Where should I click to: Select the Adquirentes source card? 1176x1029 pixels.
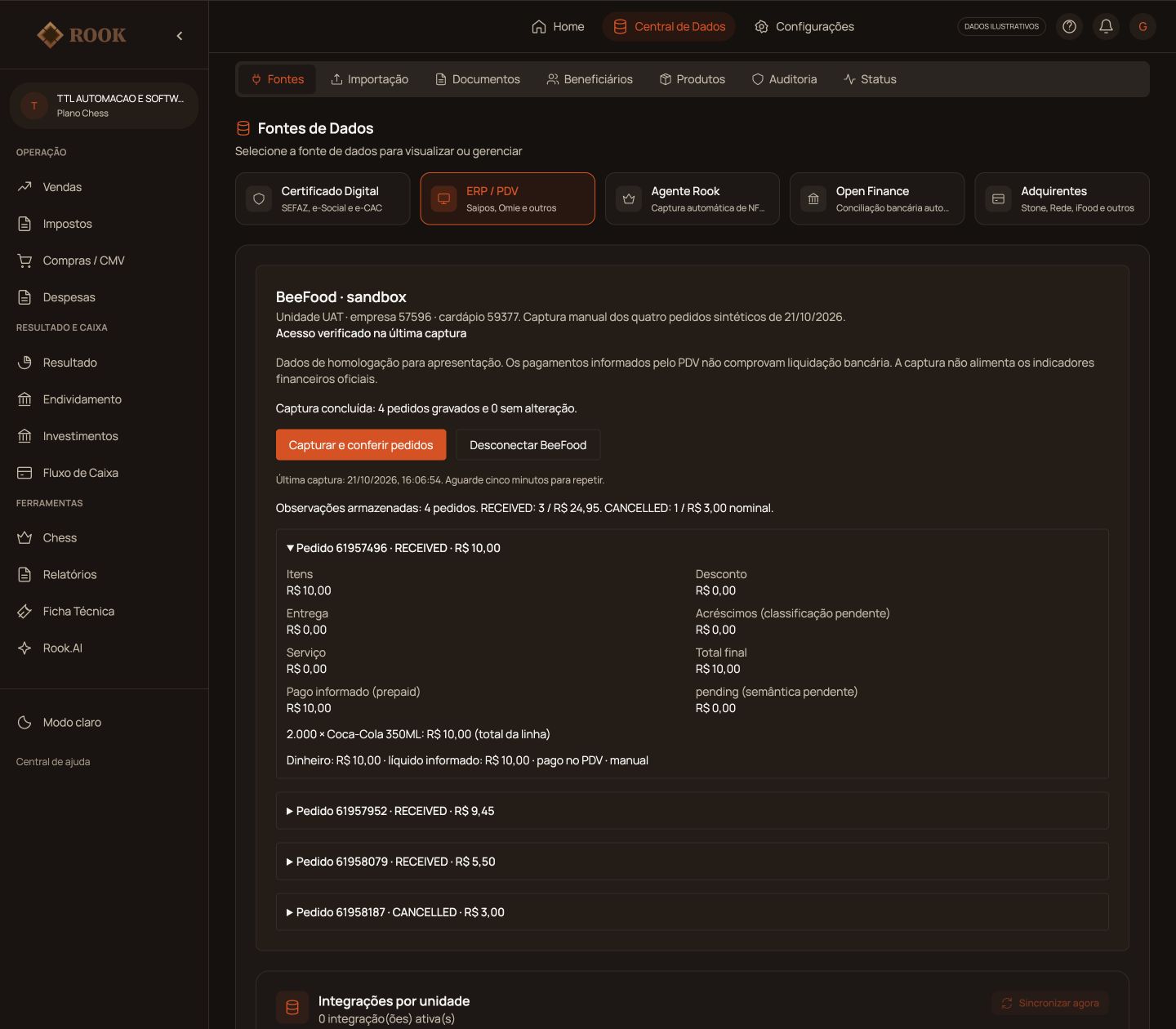1062,198
